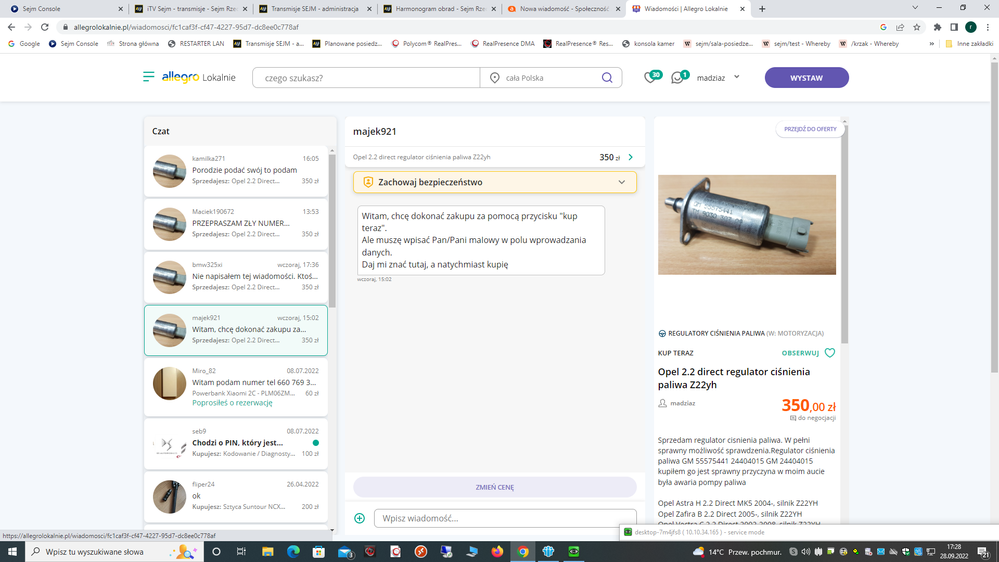Open Chrome from the taskbar
This screenshot has width=999, height=562.
click(x=522, y=552)
